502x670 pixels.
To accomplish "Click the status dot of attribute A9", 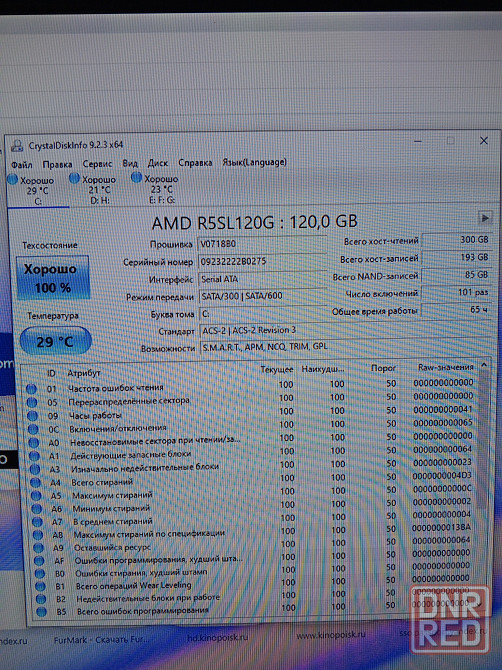I will point(38,547).
